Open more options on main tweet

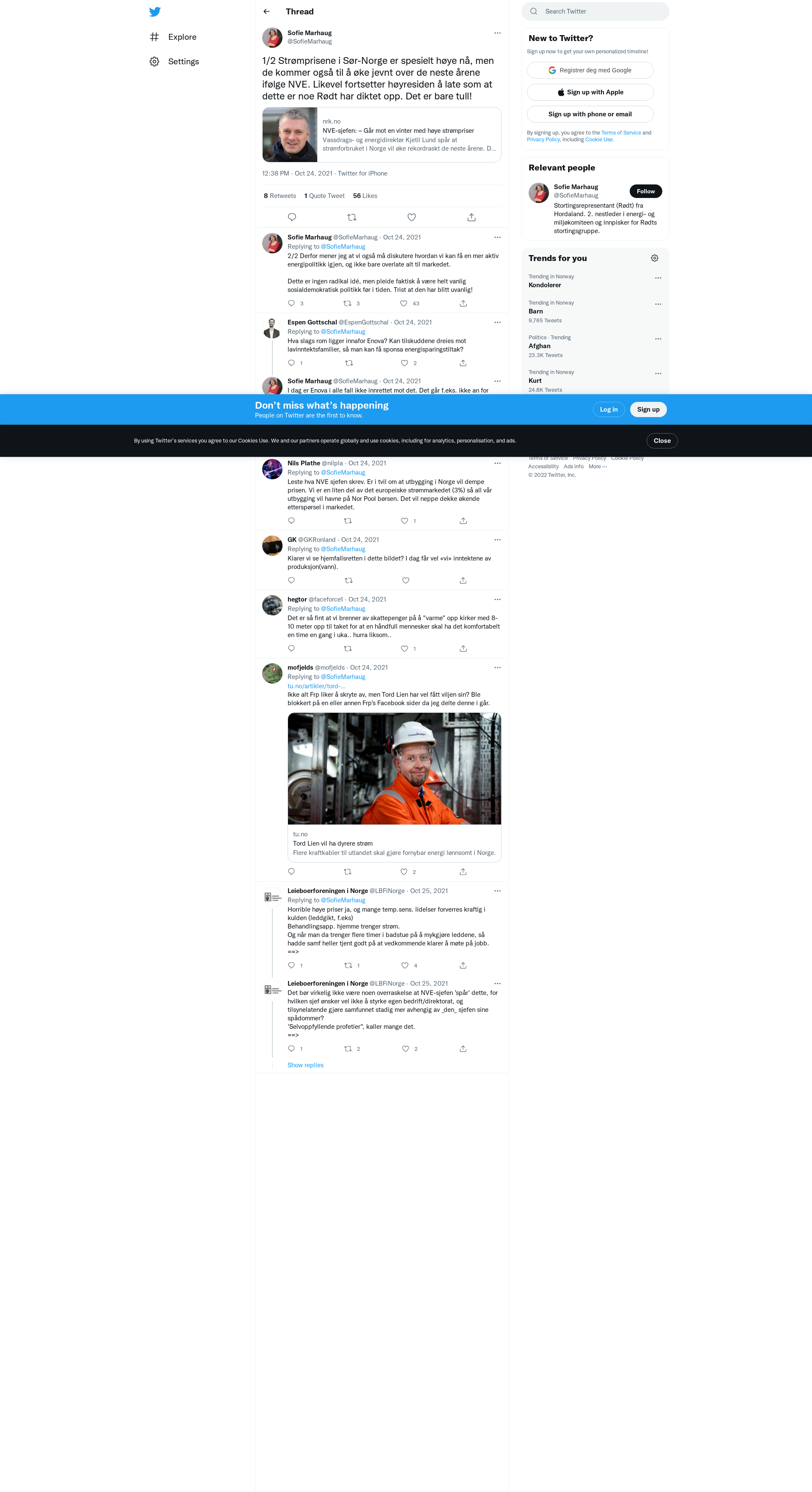pyautogui.click(x=497, y=33)
